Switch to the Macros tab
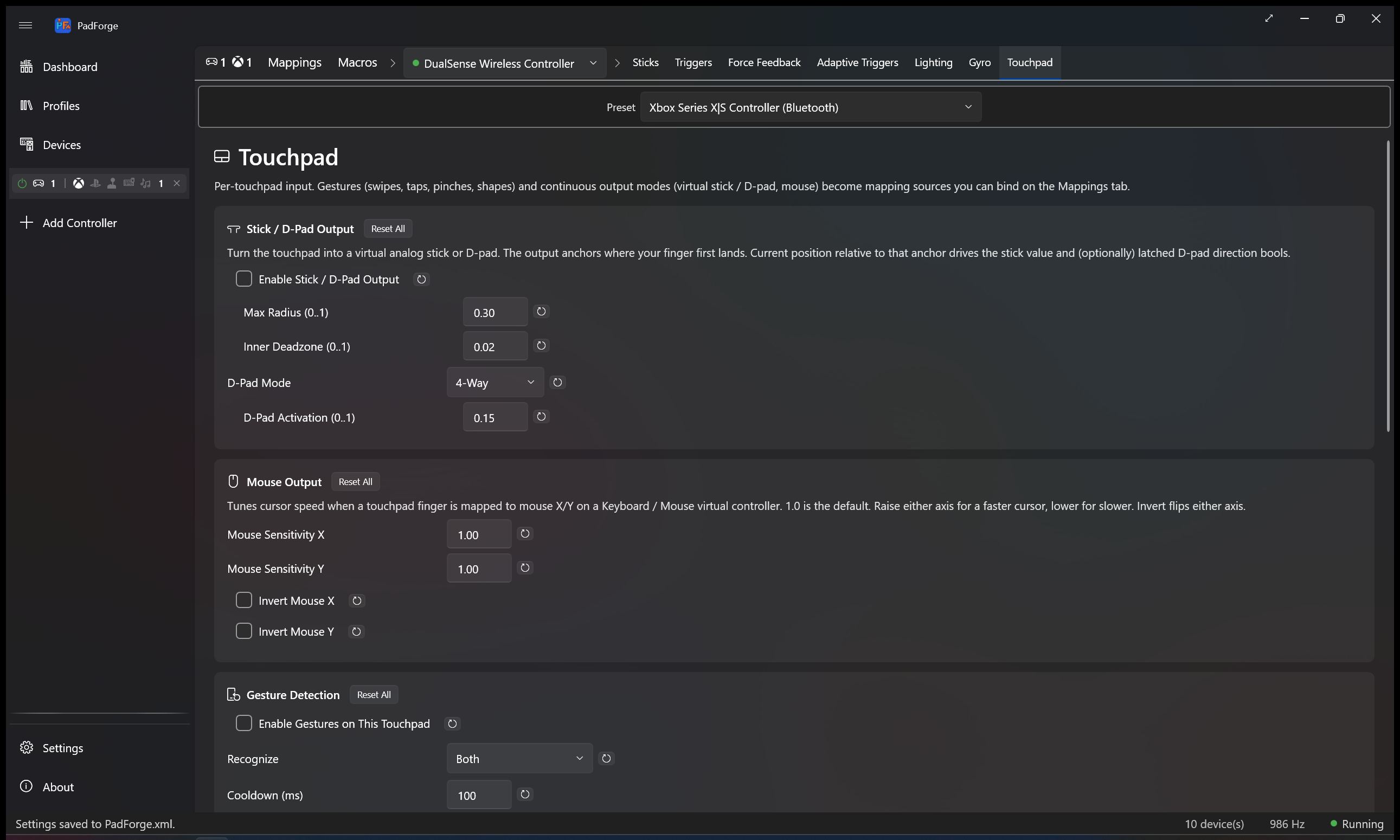1400x840 pixels. (357, 62)
